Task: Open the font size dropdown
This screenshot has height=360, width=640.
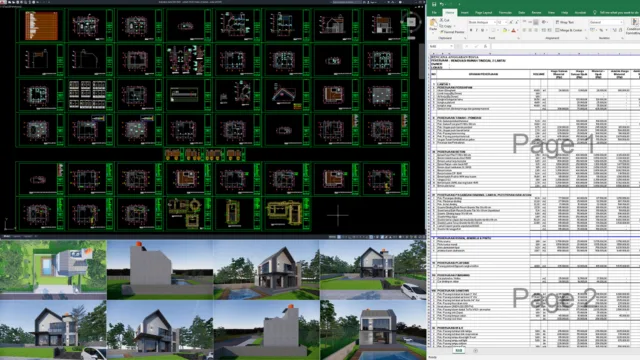Action: [505, 22]
